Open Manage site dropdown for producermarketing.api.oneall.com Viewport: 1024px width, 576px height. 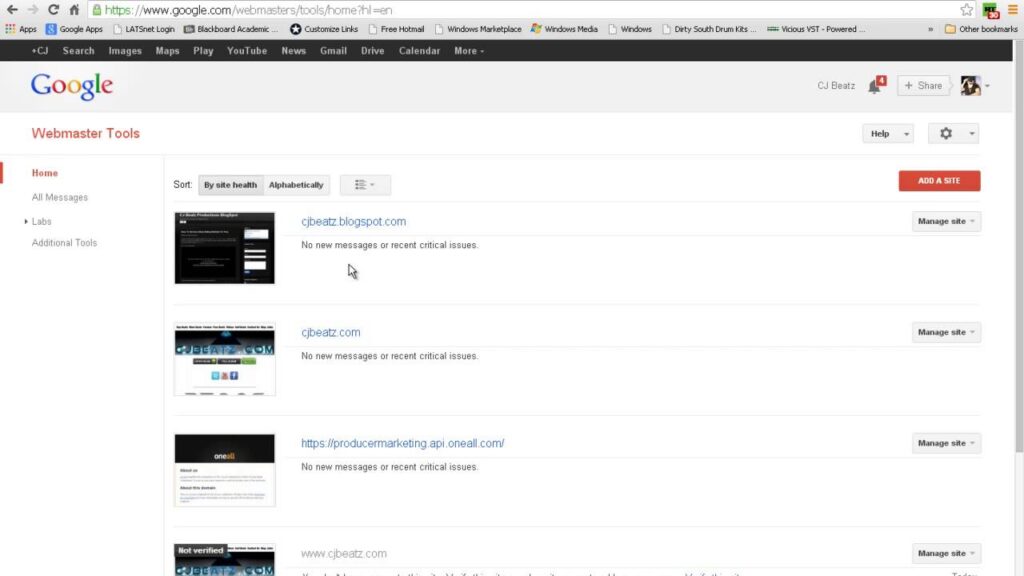point(946,443)
